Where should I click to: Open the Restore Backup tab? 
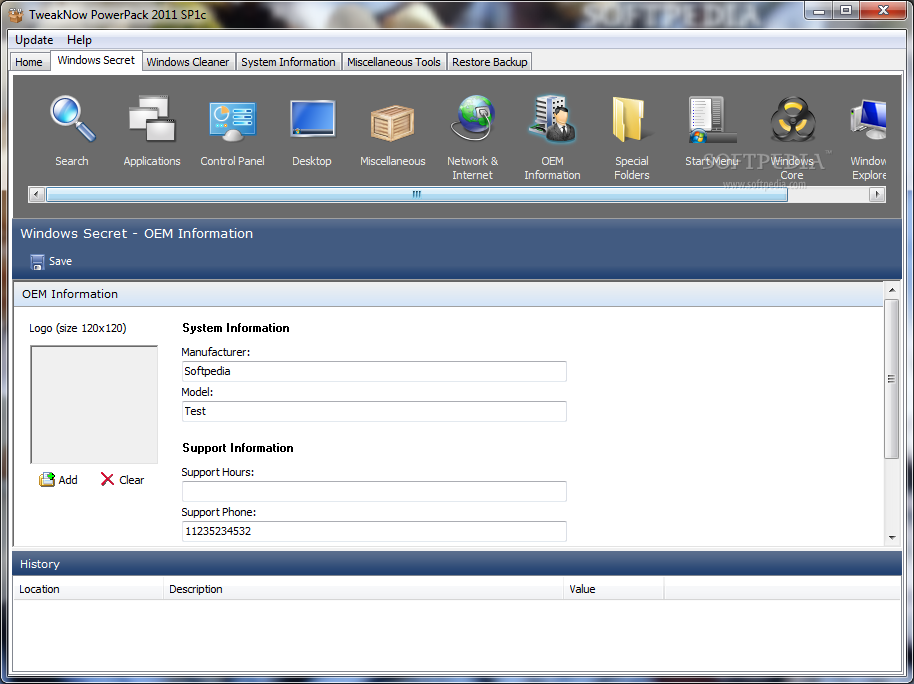point(490,62)
